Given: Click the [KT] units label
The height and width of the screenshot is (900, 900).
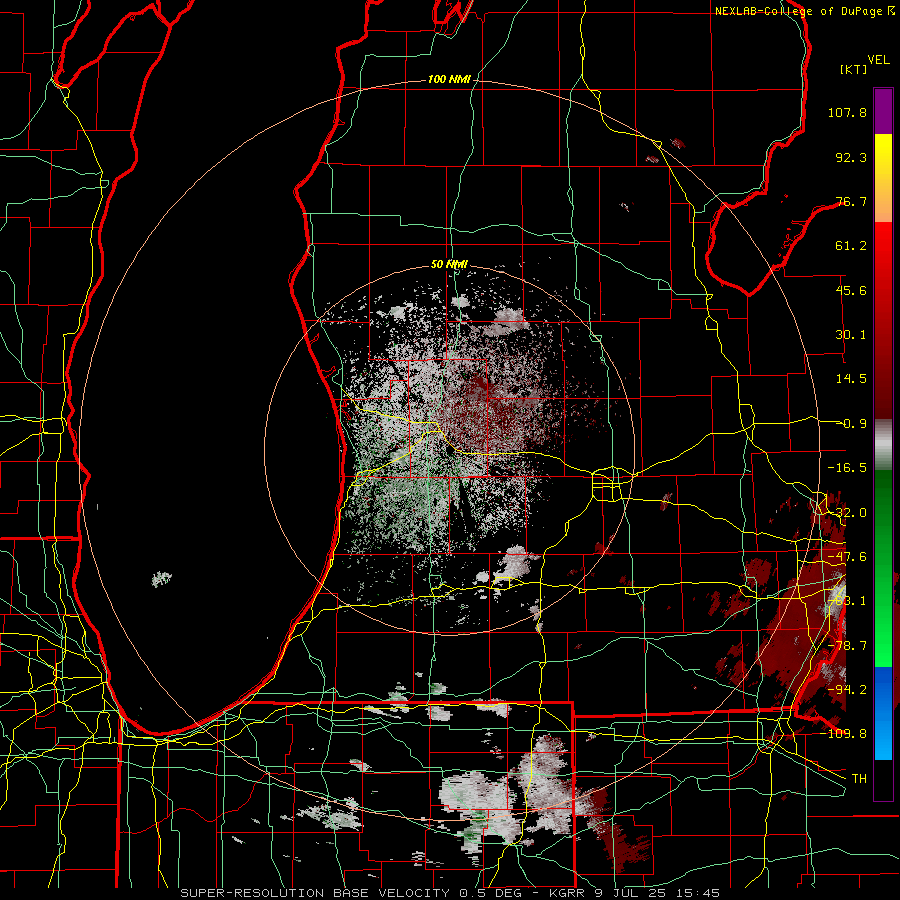Looking at the screenshot, I should 854,69.
